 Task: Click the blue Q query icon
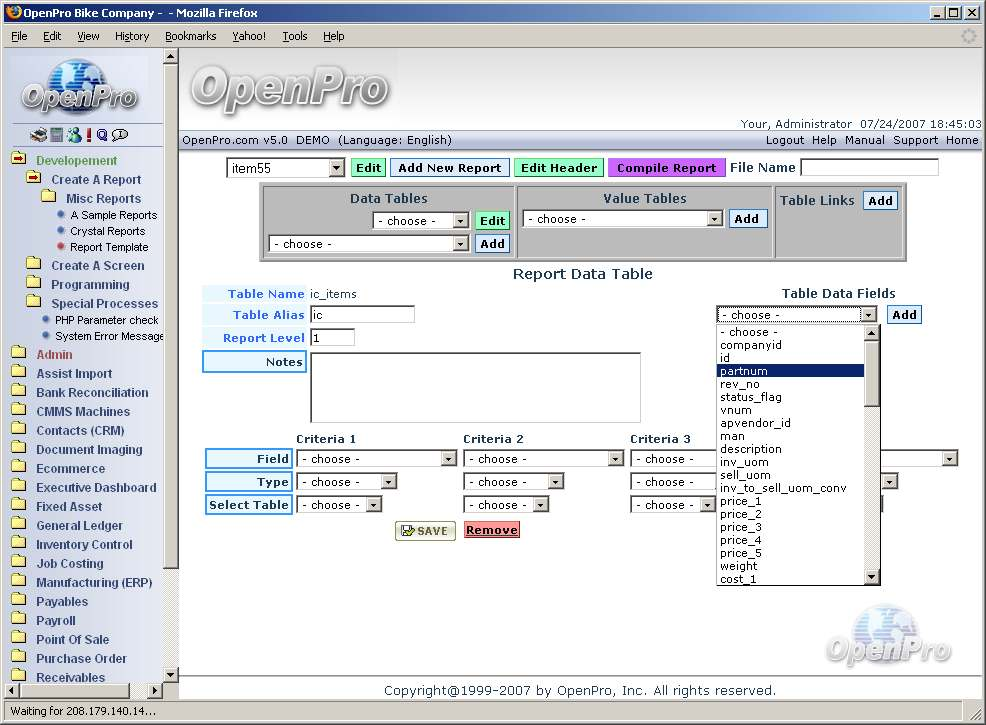102,135
